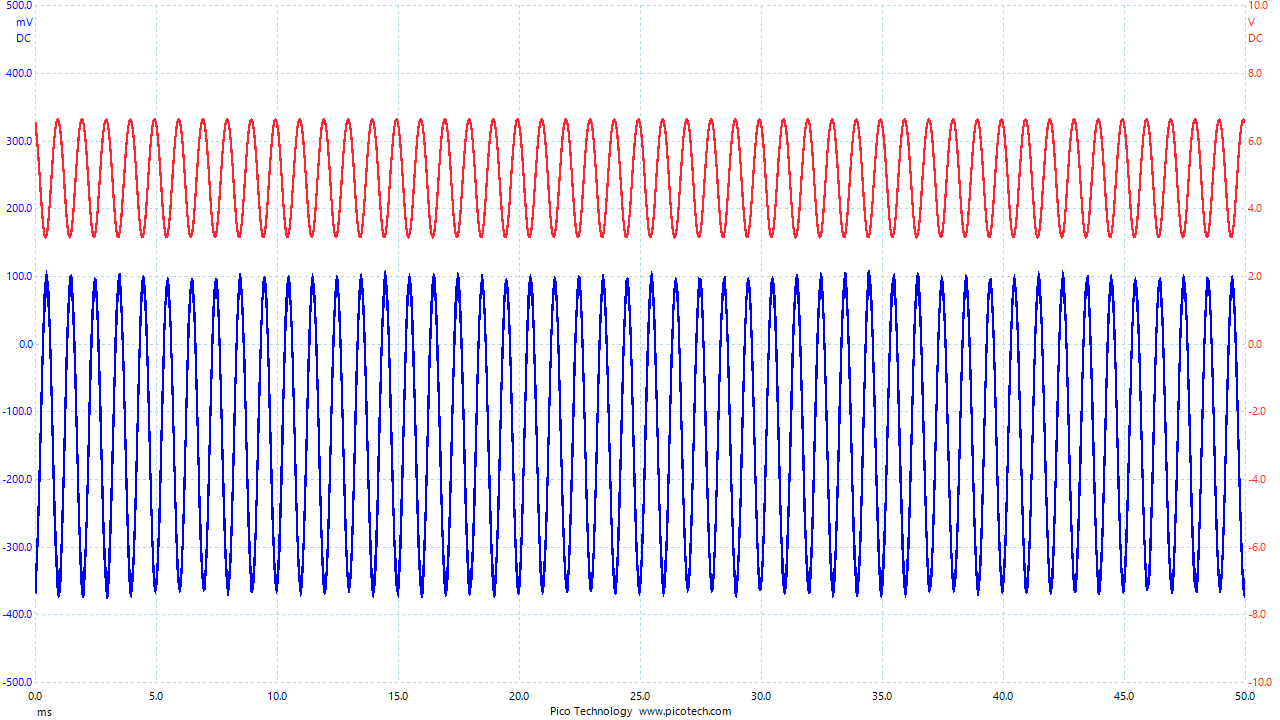Click the blue 300.0 axis label
Viewport: 1280px width, 720px height.
(x=19, y=141)
